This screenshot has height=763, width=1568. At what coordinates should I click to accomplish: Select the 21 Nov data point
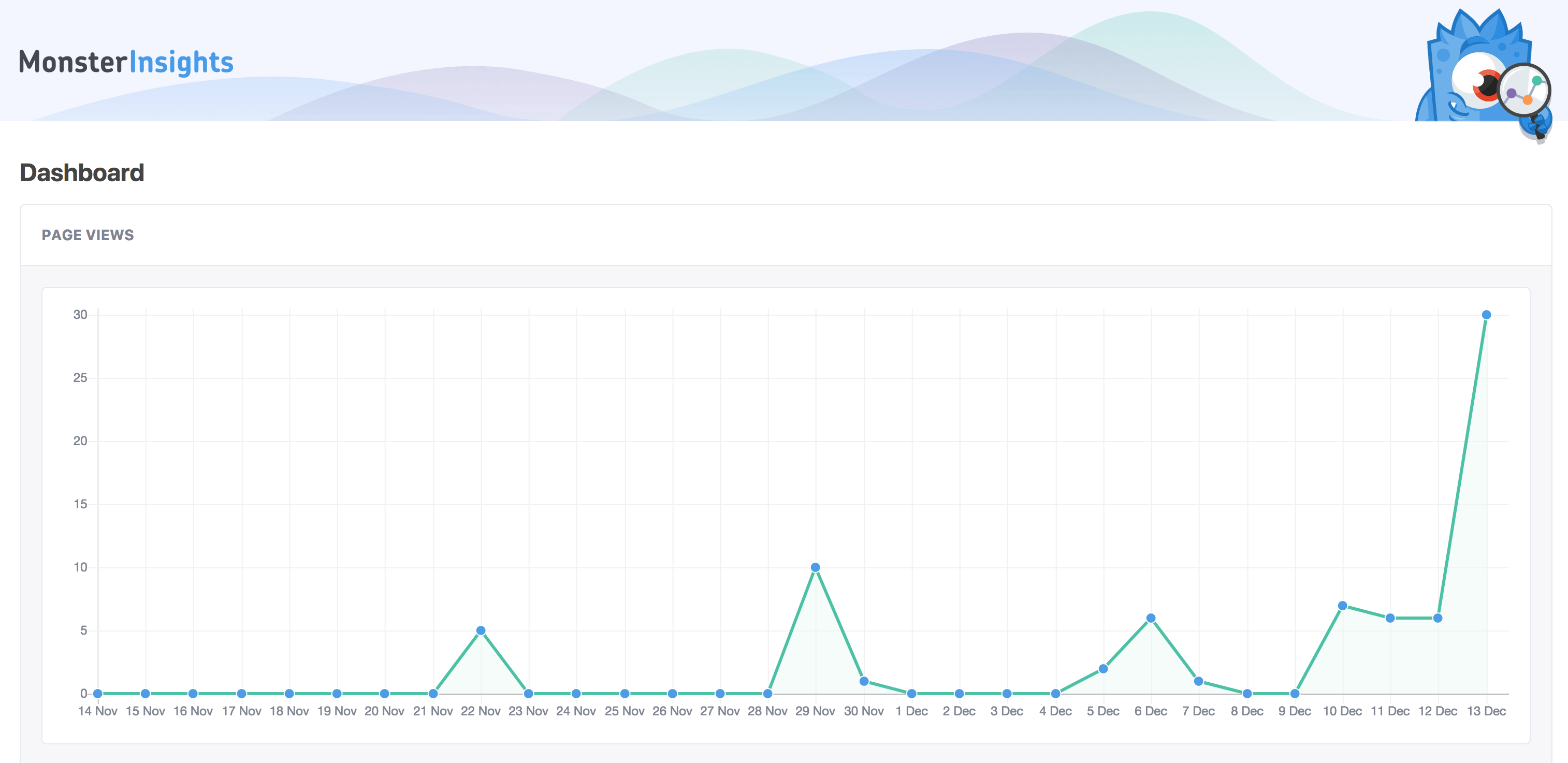[433, 694]
